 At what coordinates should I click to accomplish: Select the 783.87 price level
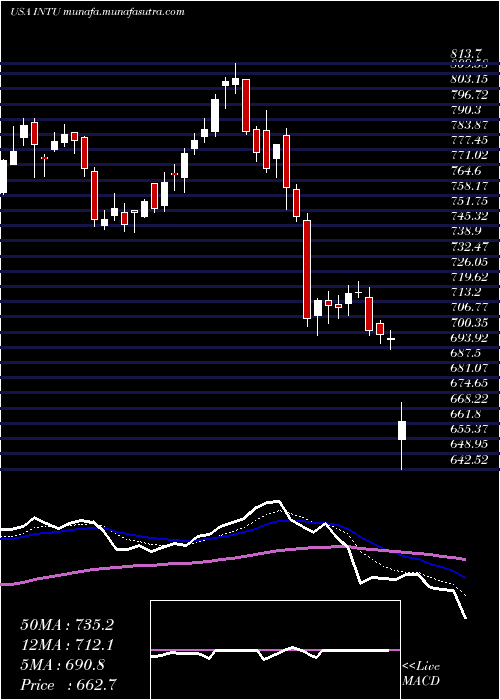(x=471, y=125)
